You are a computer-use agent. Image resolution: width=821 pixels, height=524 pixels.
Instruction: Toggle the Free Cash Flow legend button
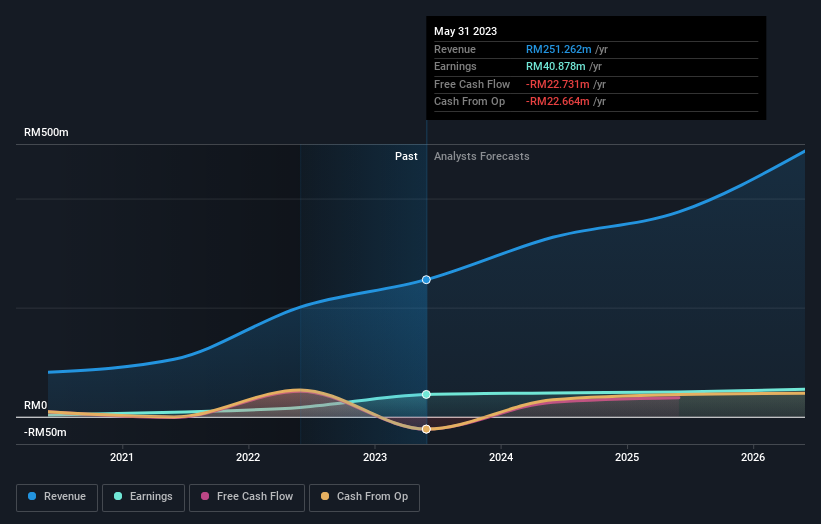(x=247, y=497)
